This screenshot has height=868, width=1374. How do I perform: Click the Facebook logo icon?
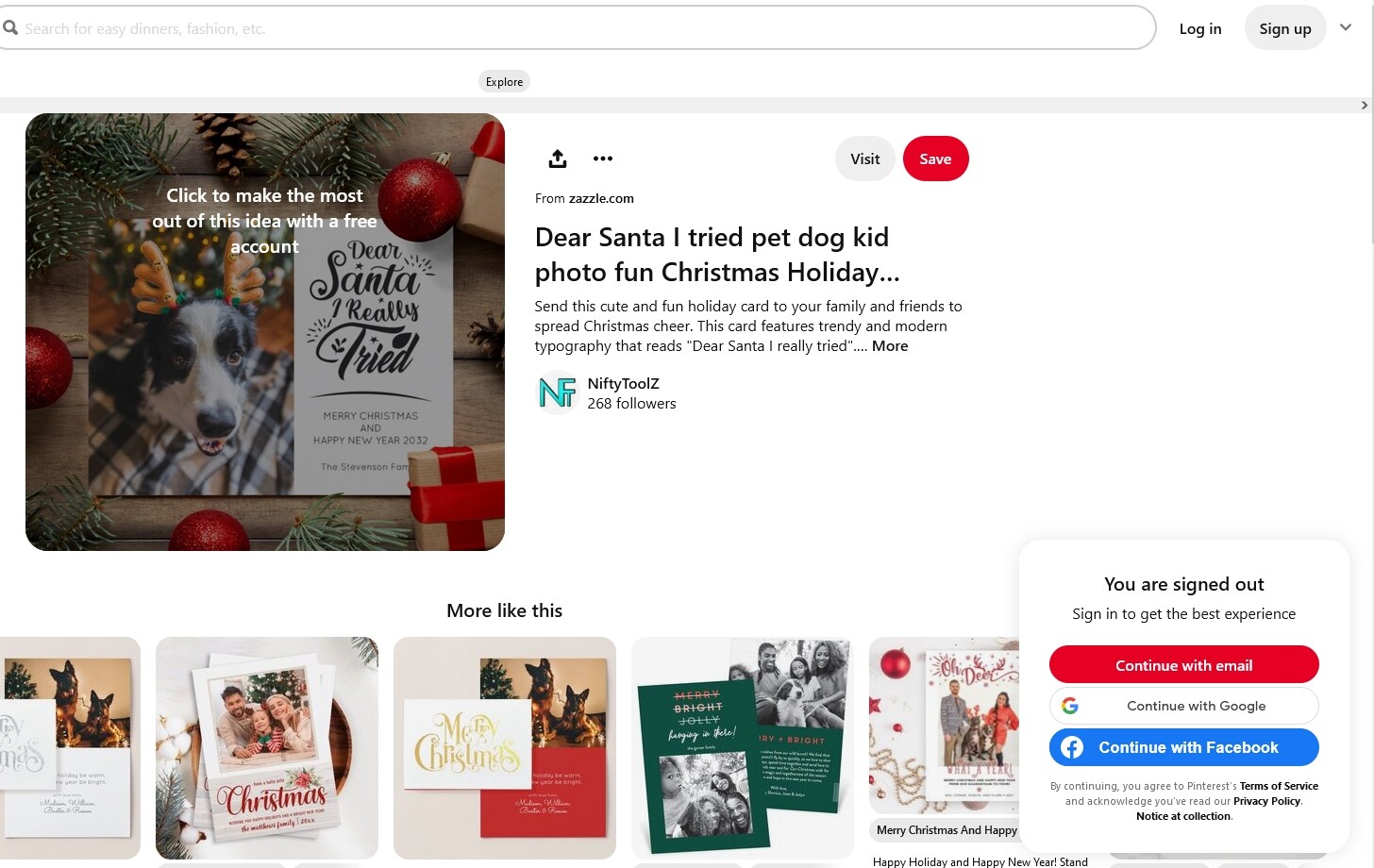(x=1072, y=747)
